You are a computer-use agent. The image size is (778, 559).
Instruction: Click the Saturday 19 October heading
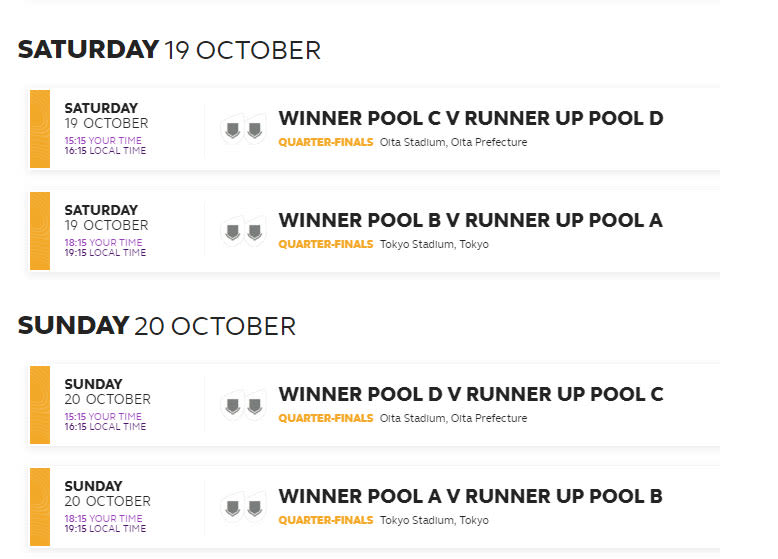coord(169,50)
